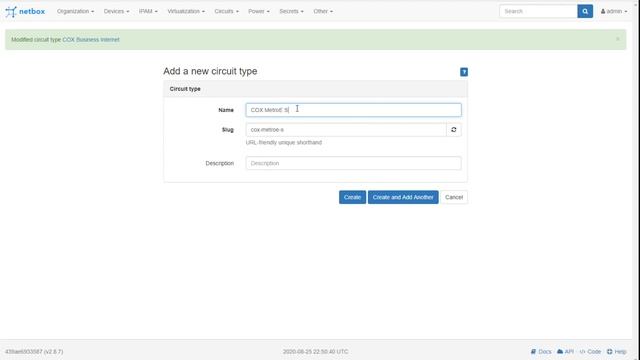Open the API footer link
The height and width of the screenshot is (360, 640).
(x=566, y=351)
